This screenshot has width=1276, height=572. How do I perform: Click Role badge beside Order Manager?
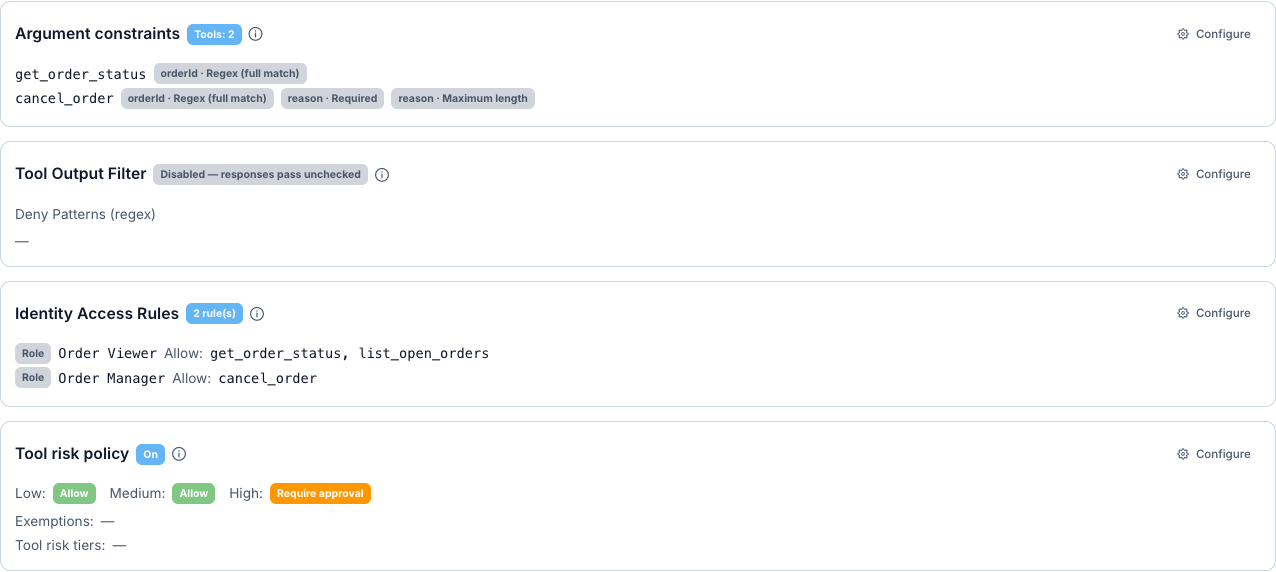click(33, 378)
